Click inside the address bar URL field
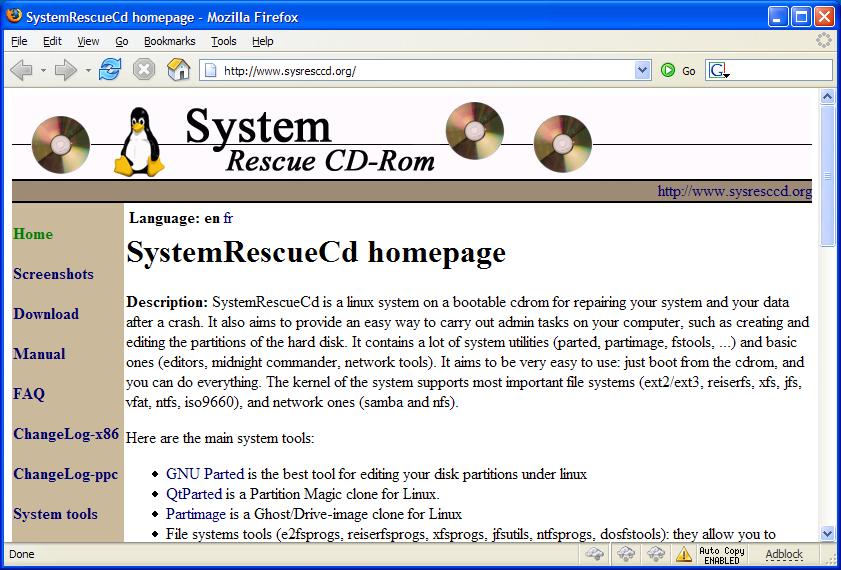Viewport: 841px width, 570px height. [x=426, y=71]
